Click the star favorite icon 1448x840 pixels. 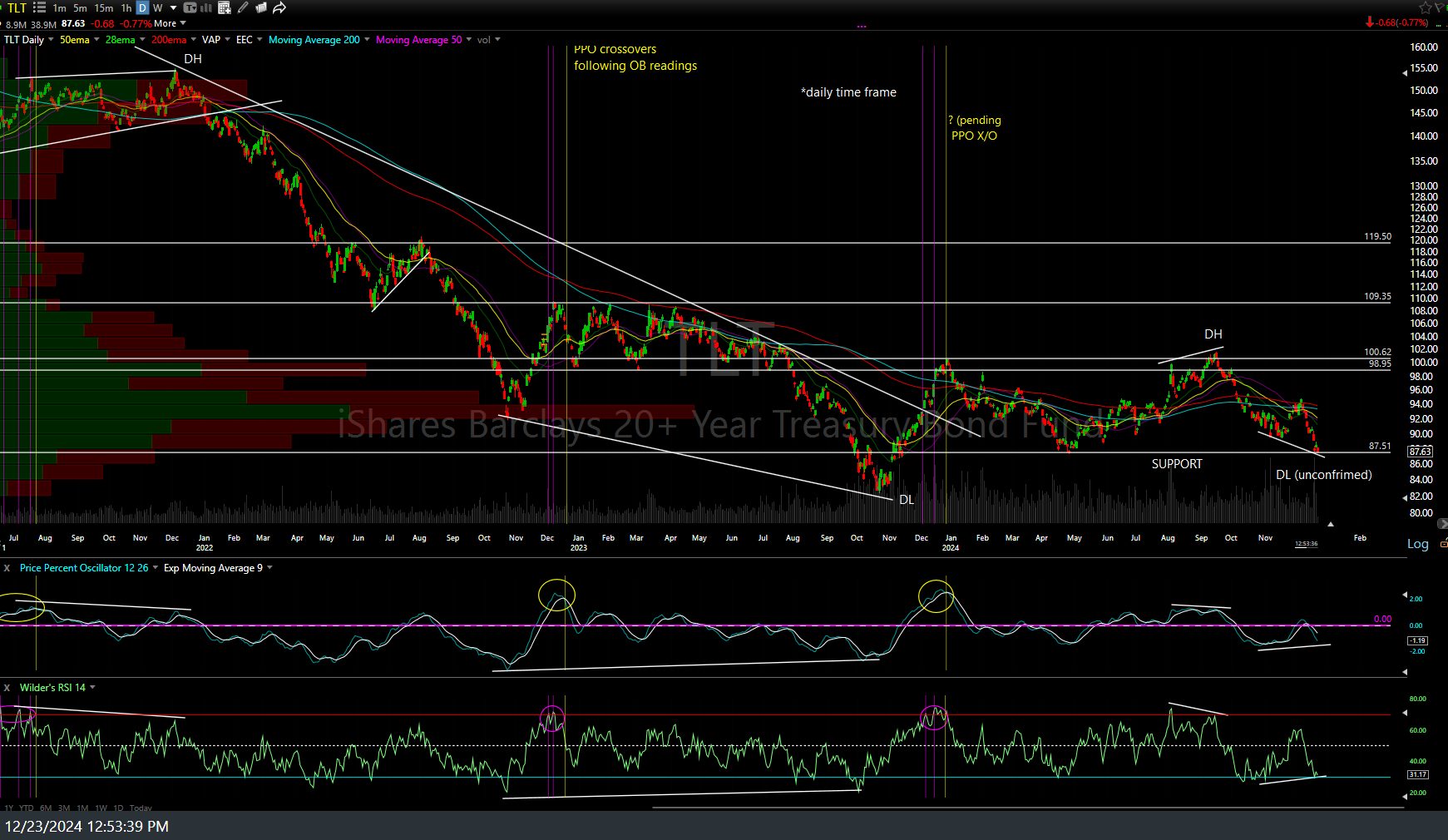(1424, 7)
